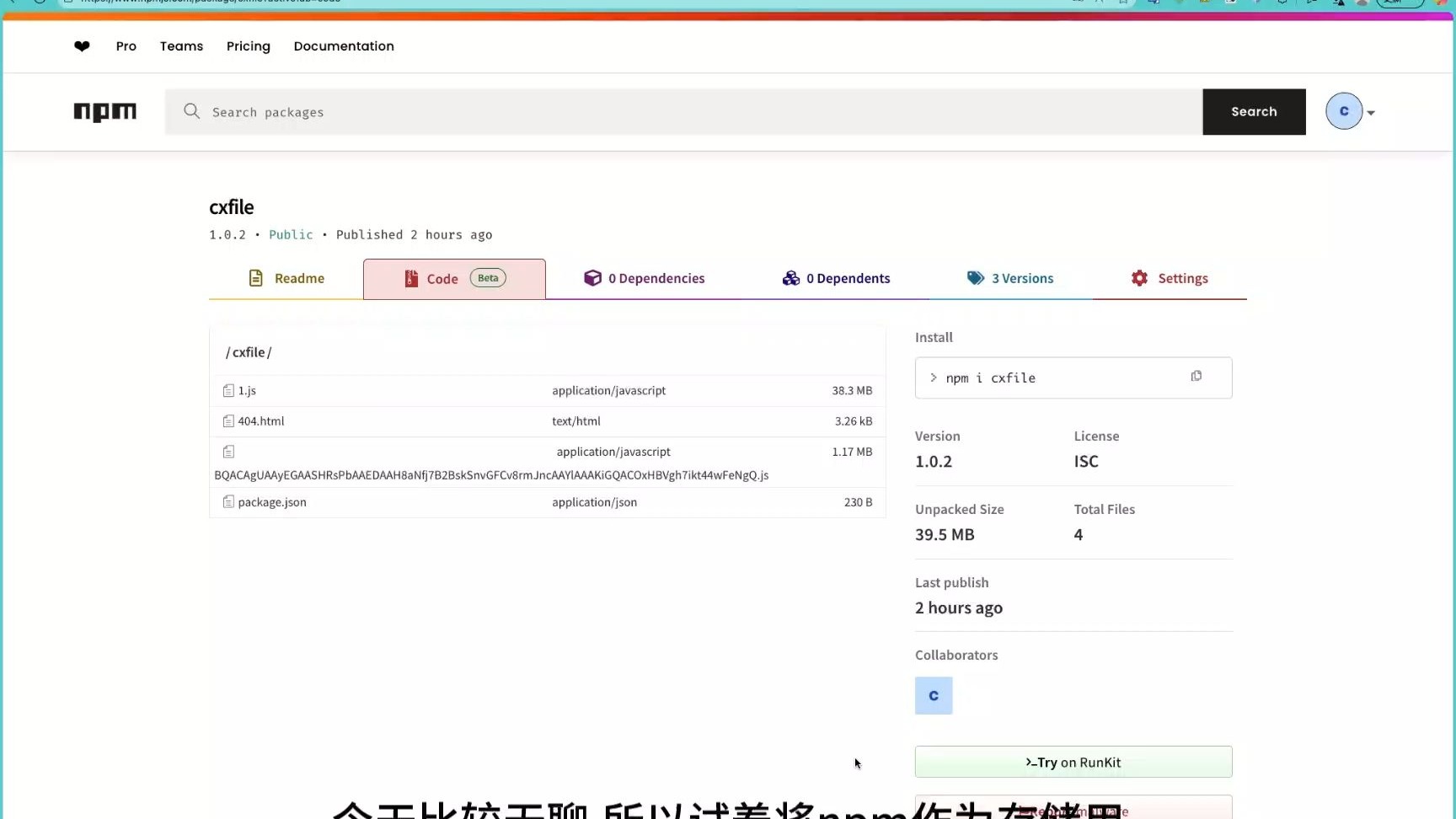Open the user avatar account menu

pos(1344,111)
